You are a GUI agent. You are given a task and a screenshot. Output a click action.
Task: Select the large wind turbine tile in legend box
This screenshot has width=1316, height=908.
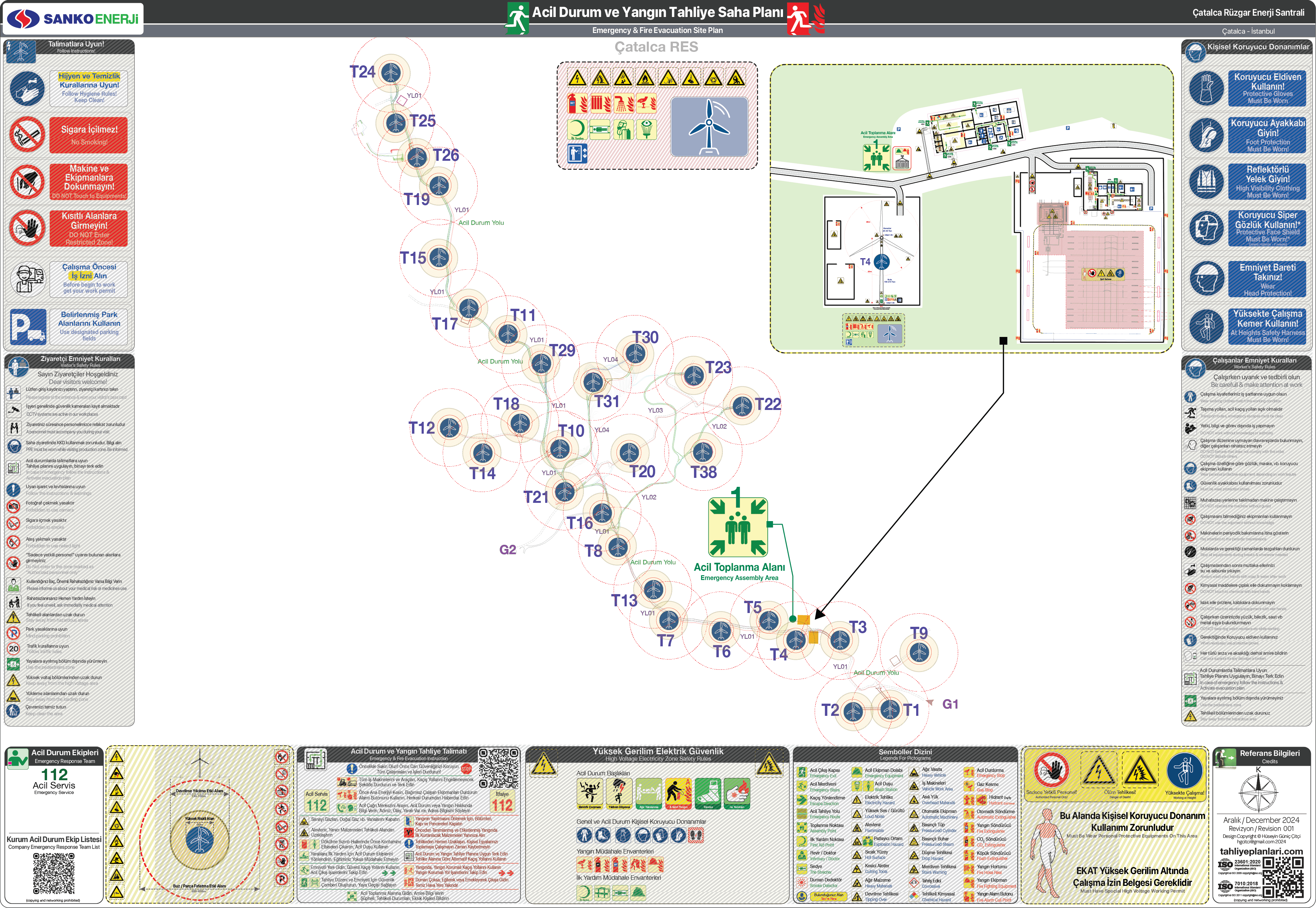[709, 126]
